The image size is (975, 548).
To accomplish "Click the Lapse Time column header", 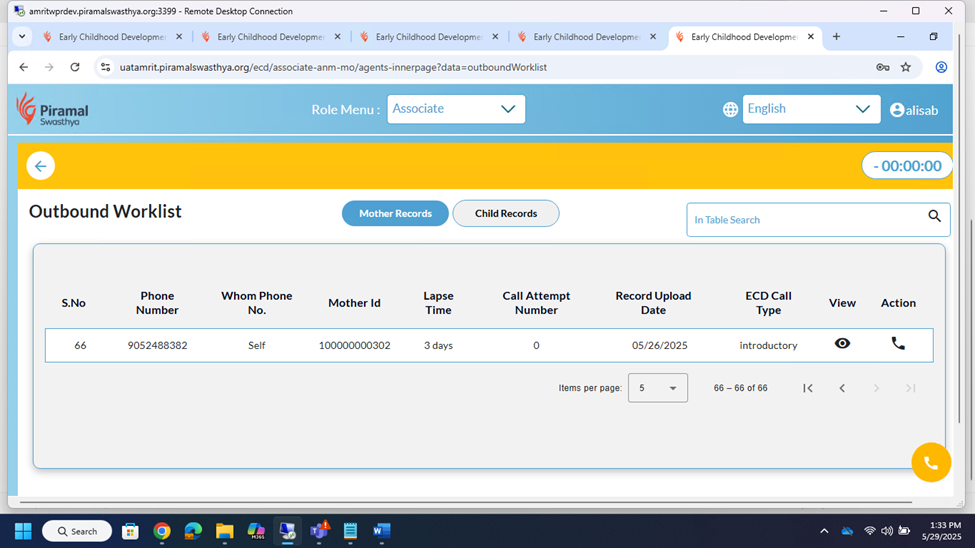I will pos(438,303).
